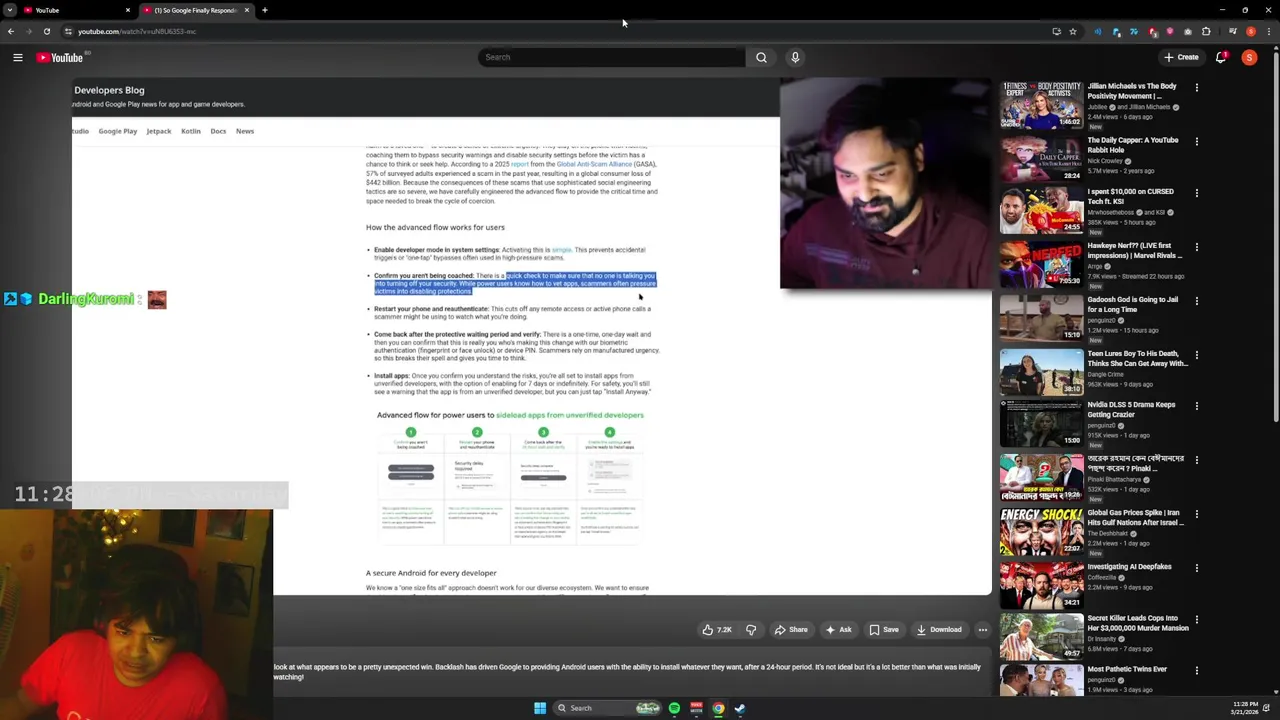Open The Daily Capper video thumbnail
The image size is (1280, 720).
pos(1041,158)
